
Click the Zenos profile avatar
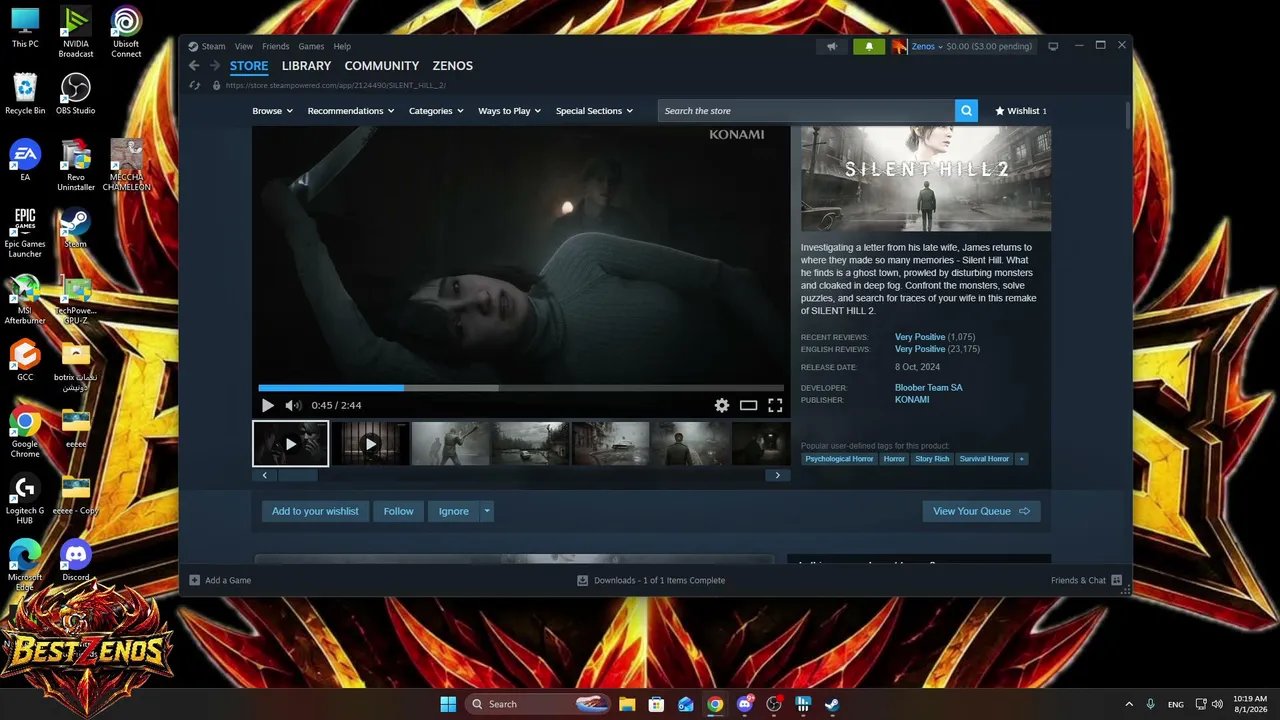click(899, 46)
